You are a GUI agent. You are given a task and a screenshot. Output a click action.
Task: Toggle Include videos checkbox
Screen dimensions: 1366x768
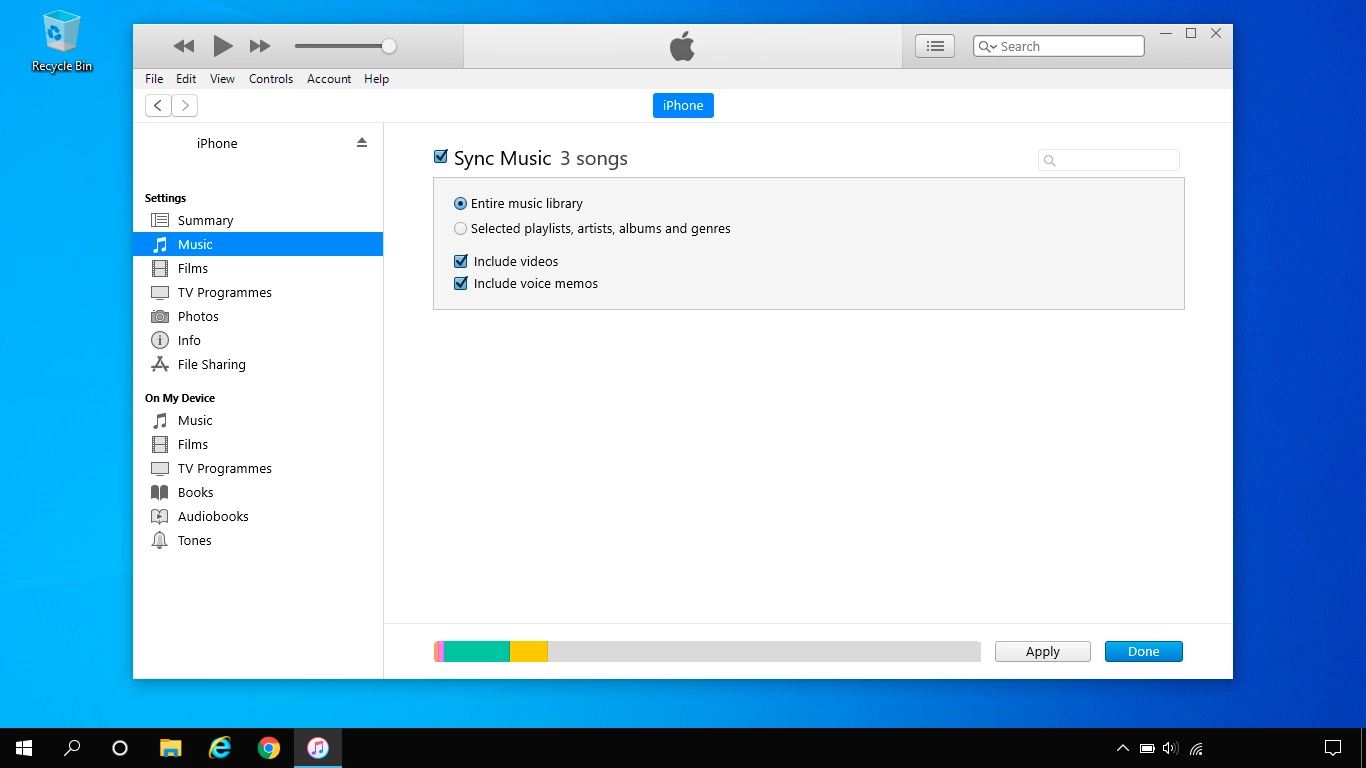point(461,262)
